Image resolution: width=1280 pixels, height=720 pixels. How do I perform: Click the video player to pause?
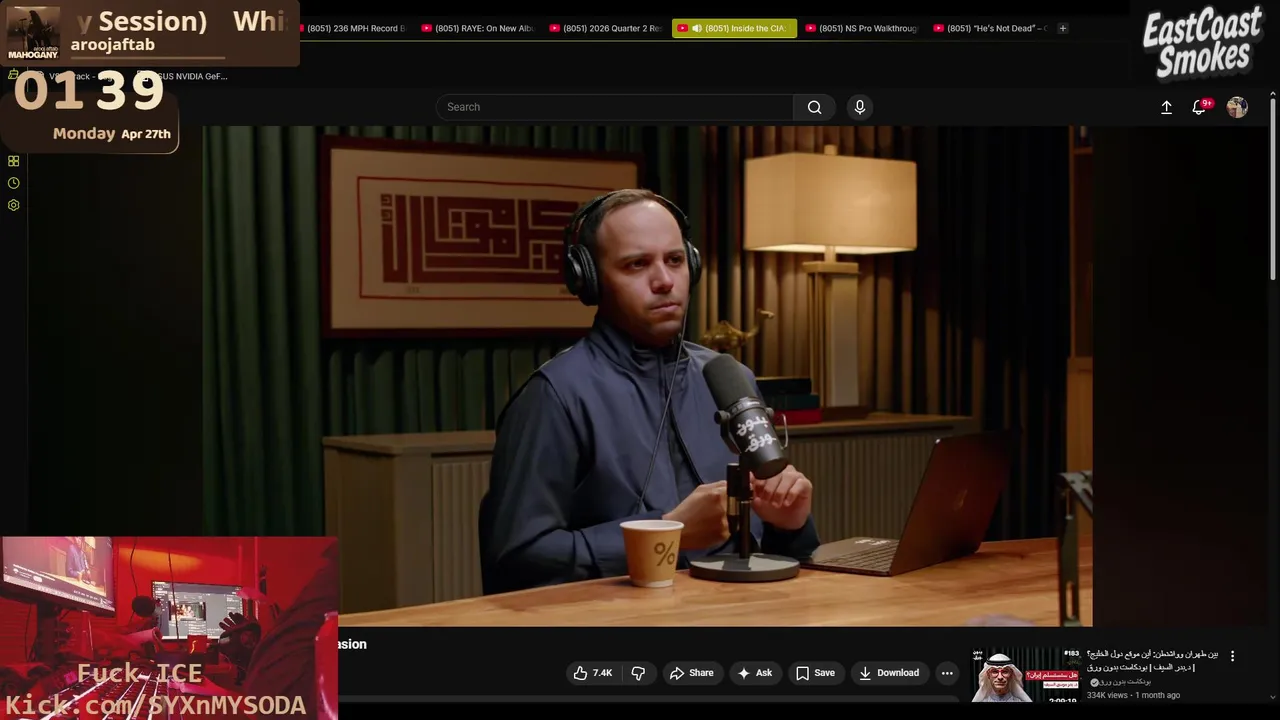[647, 376]
